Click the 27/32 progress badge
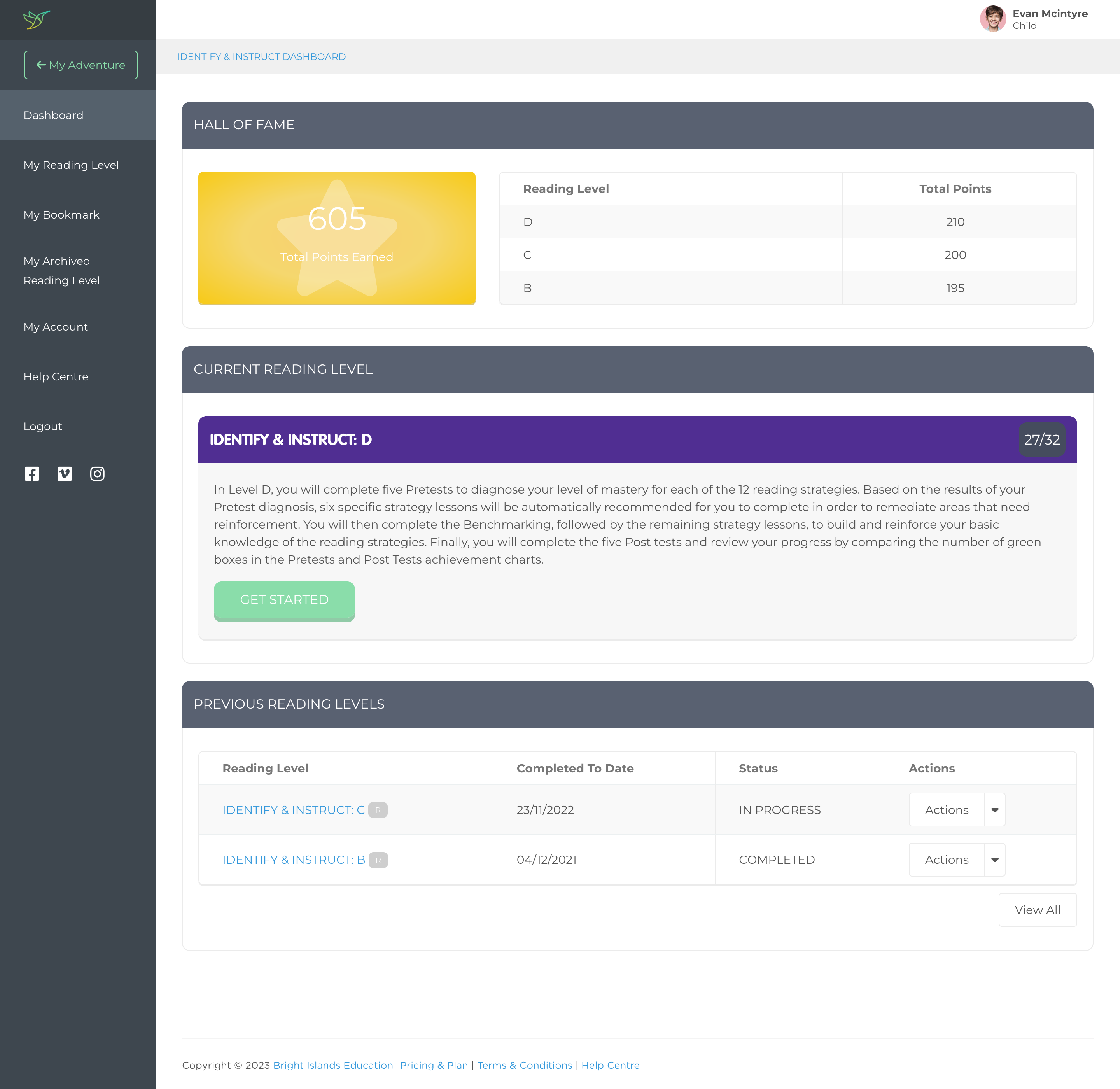Viewport: 1120px width, 1089px height. tap(1041, 439)
